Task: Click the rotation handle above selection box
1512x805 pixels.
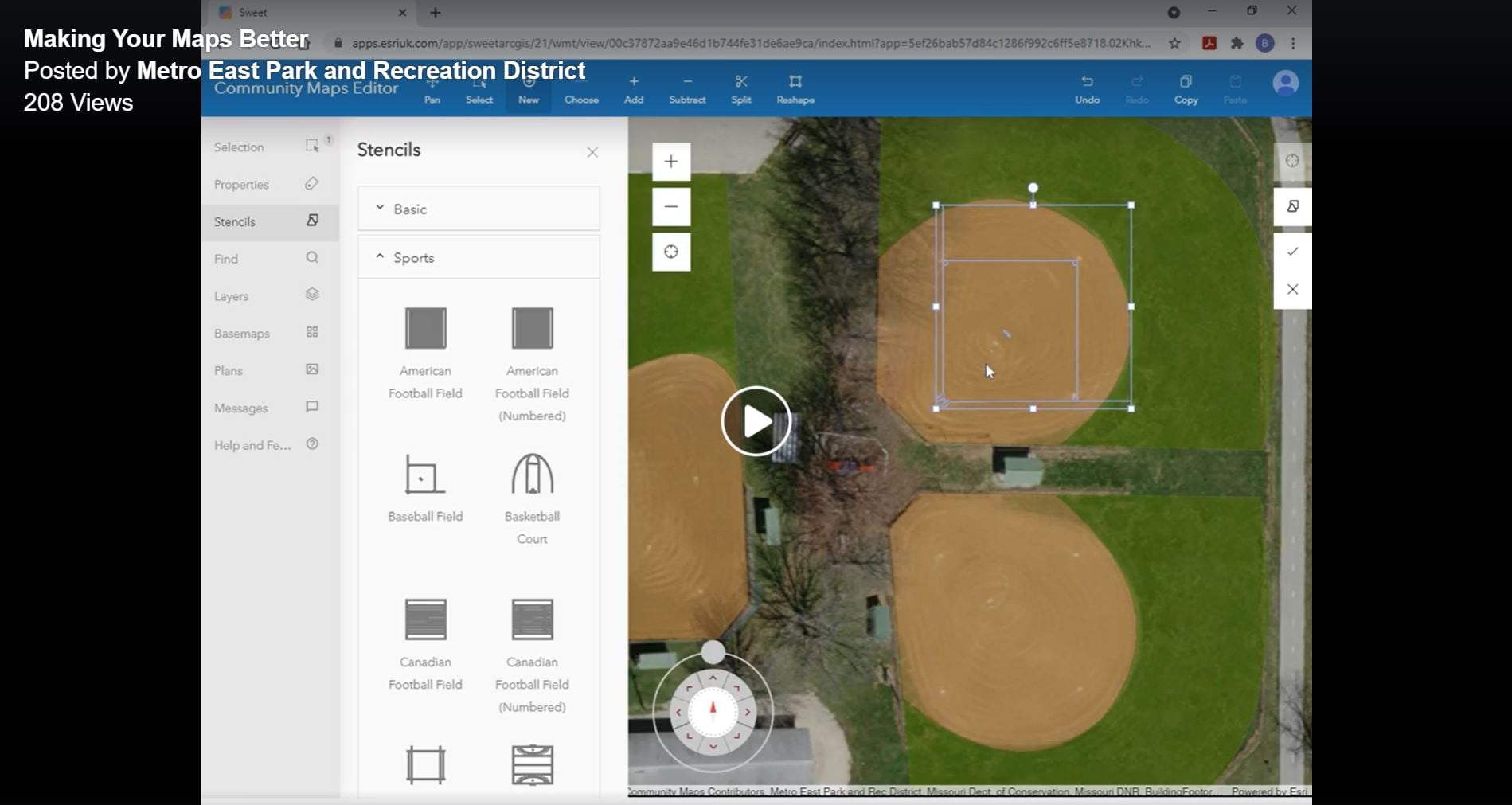Action: coord(1033,188)
